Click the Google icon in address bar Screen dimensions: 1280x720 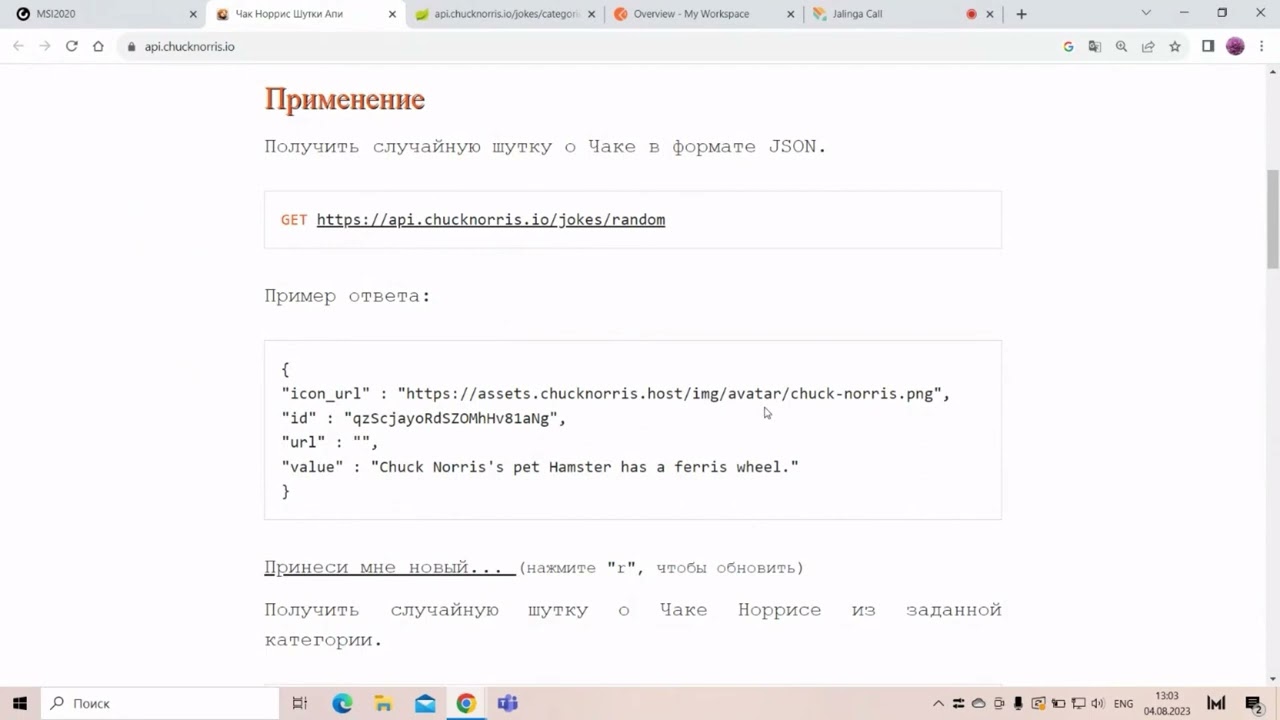tap(1068, 46)
